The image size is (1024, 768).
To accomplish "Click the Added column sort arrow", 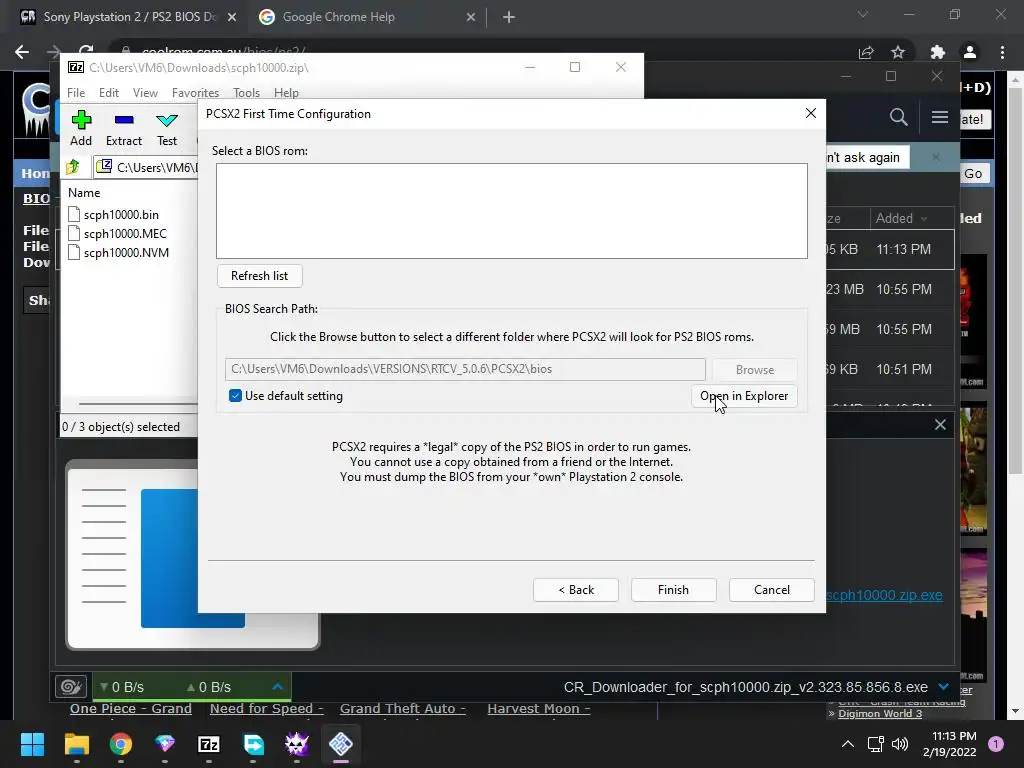I will click(x=923, y=219).
